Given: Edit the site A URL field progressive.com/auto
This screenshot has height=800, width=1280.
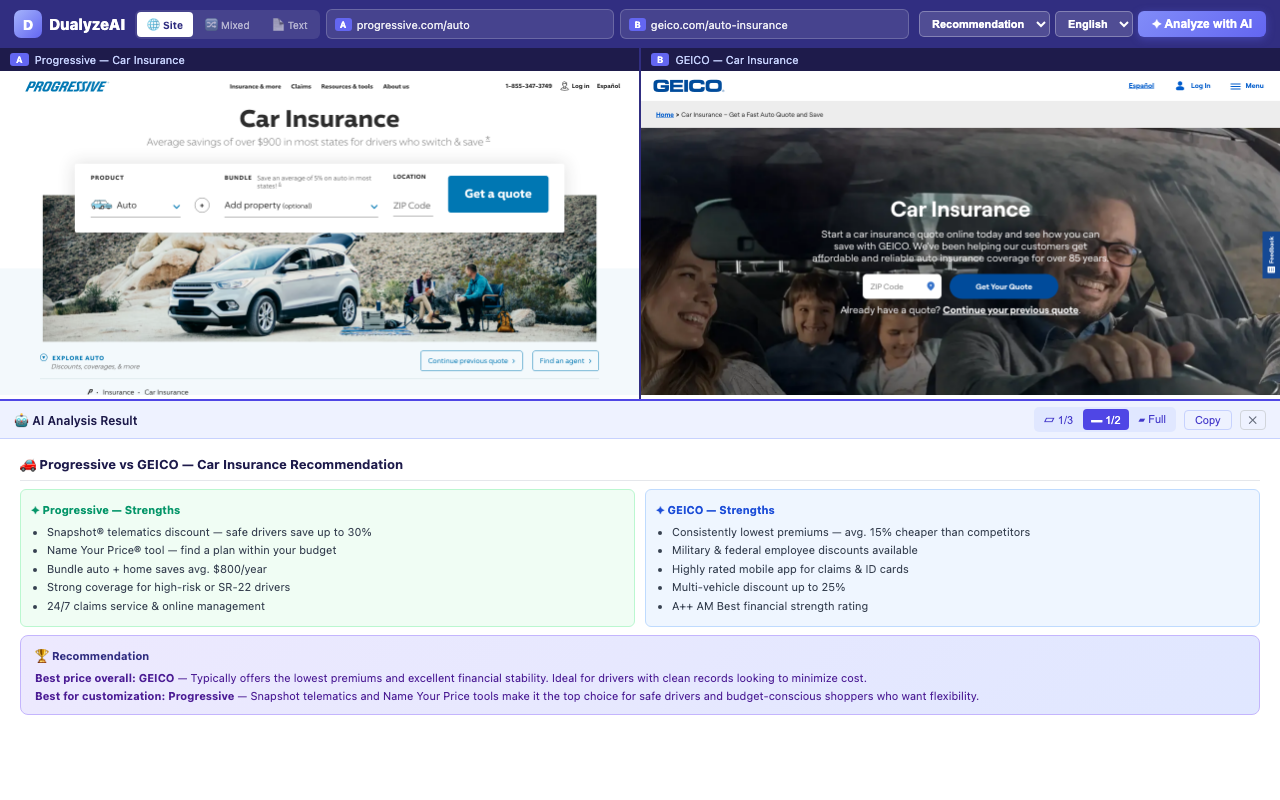Looking at the screenshot, I should pos(470,24).
